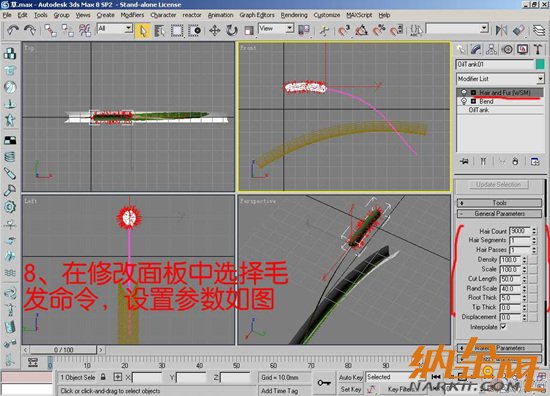Viewport: 550px width, 396px height.
Task: Toggle Hair and Fur modifier lightbulb
Action: tap(464, 93)
